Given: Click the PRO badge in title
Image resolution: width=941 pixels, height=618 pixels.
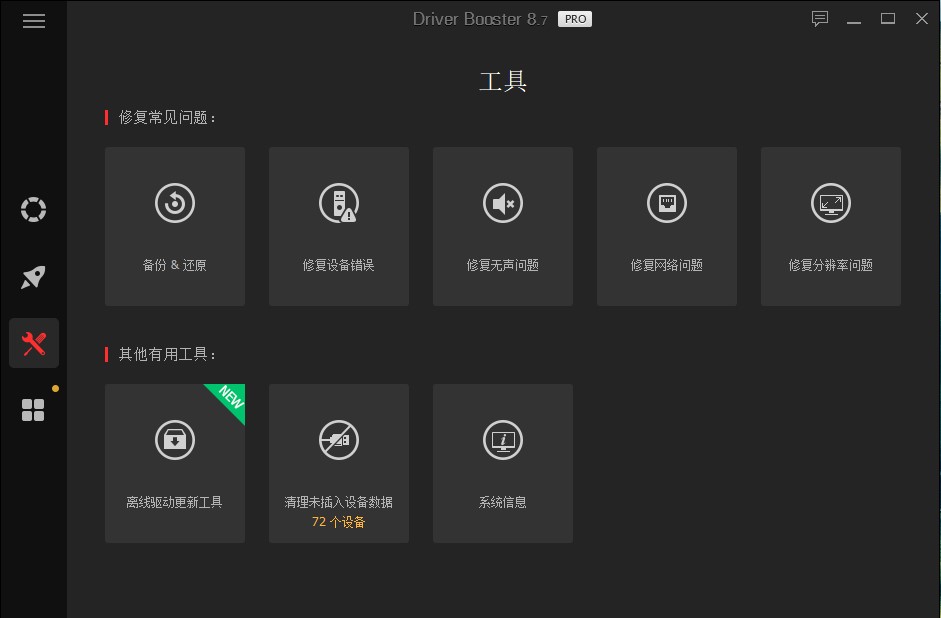Looking at the screenshot, I should point(575,19).
